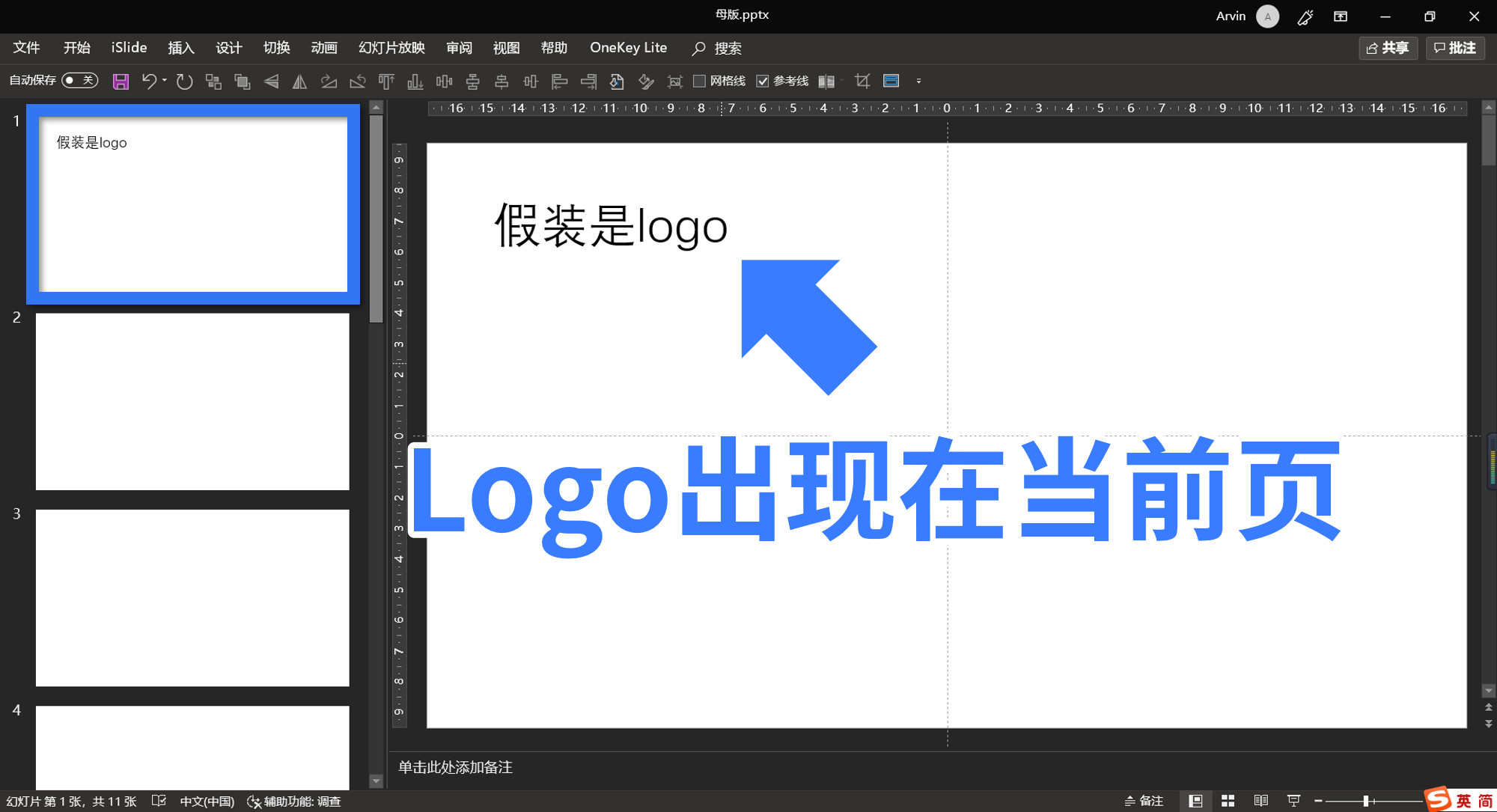The width and height of the screenshot is (1497, 812).
Task: Uncheck the 参考线 guides checkbox
Action: coord(762,81)
